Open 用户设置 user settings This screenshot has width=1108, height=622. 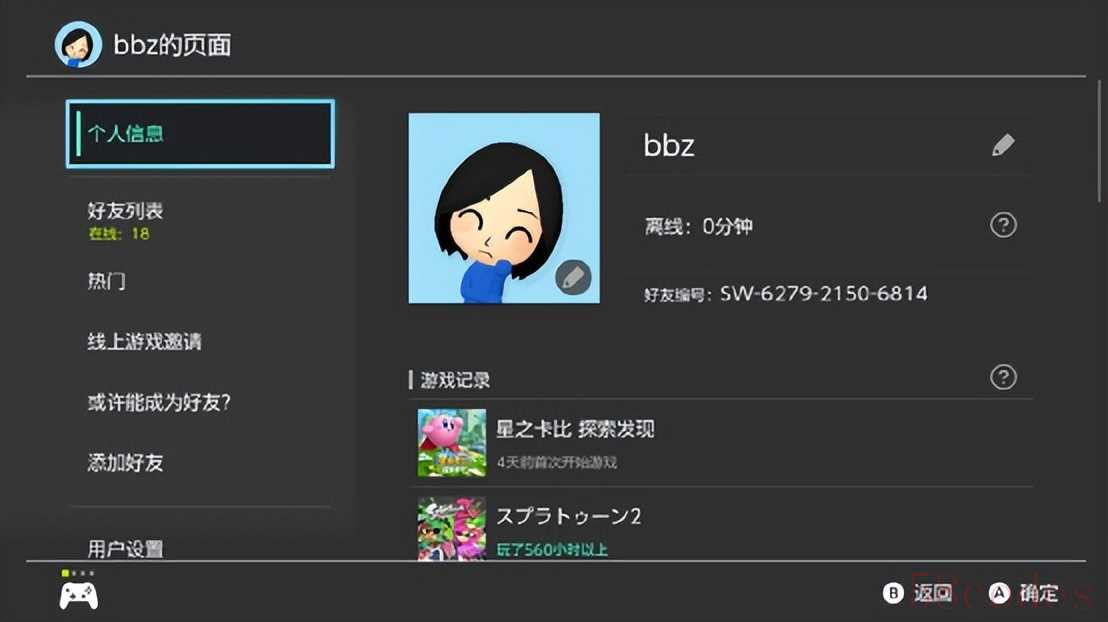[125, 548]
